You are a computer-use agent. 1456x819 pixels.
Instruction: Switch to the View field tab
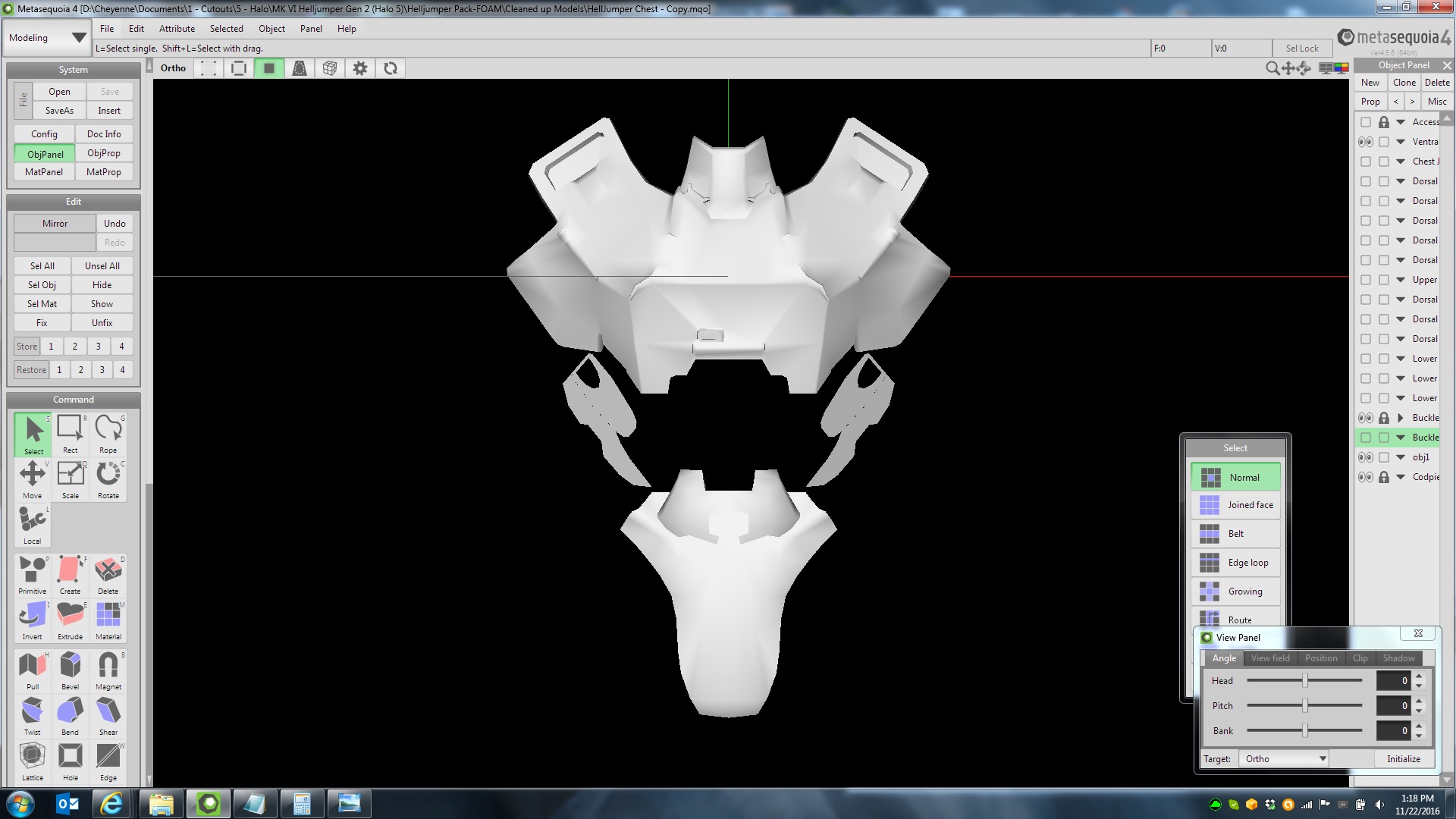pyautogui.click(x=1270, y=658)
